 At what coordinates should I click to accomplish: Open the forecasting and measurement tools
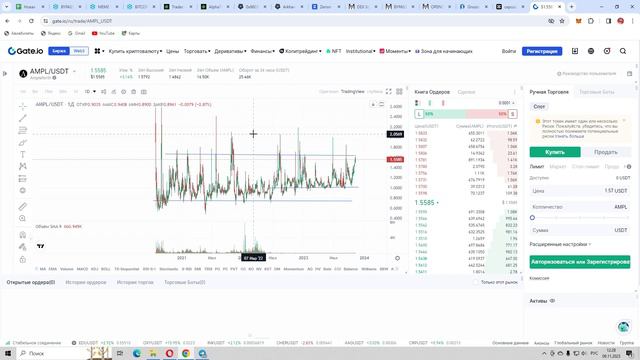(x=23, y=178)
